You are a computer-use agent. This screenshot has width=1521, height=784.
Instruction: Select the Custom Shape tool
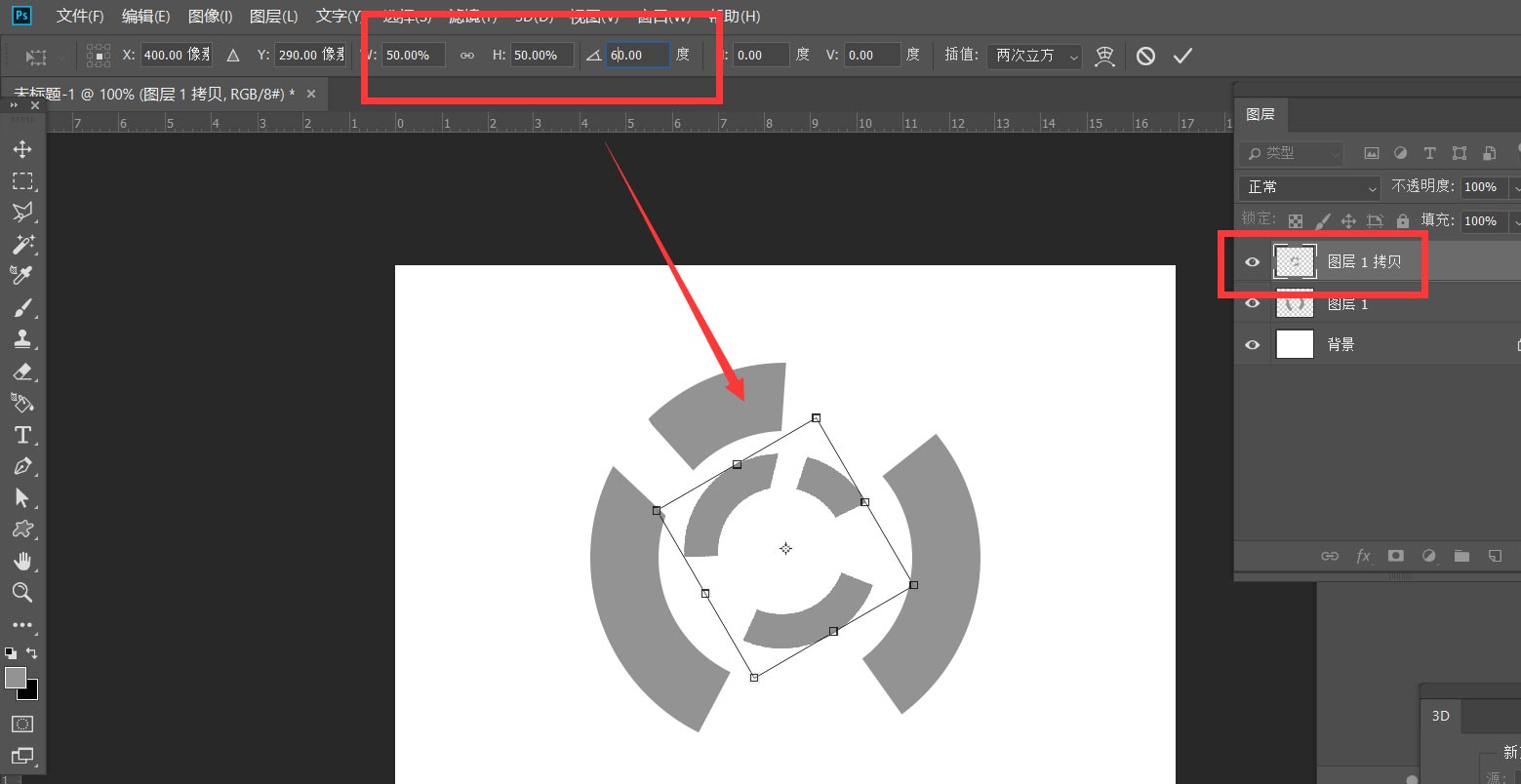pos(22,529)
